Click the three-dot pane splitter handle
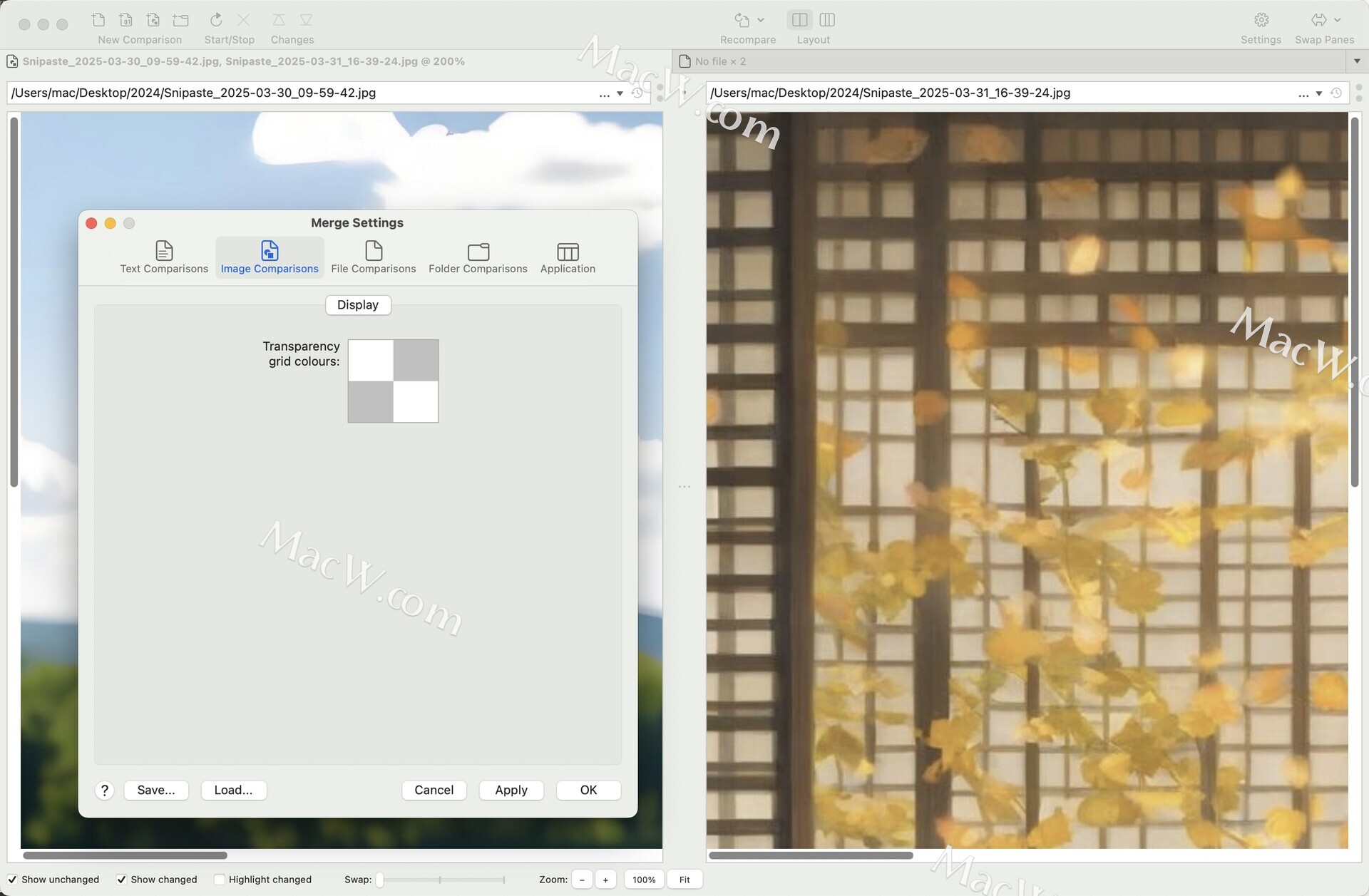 684,487
